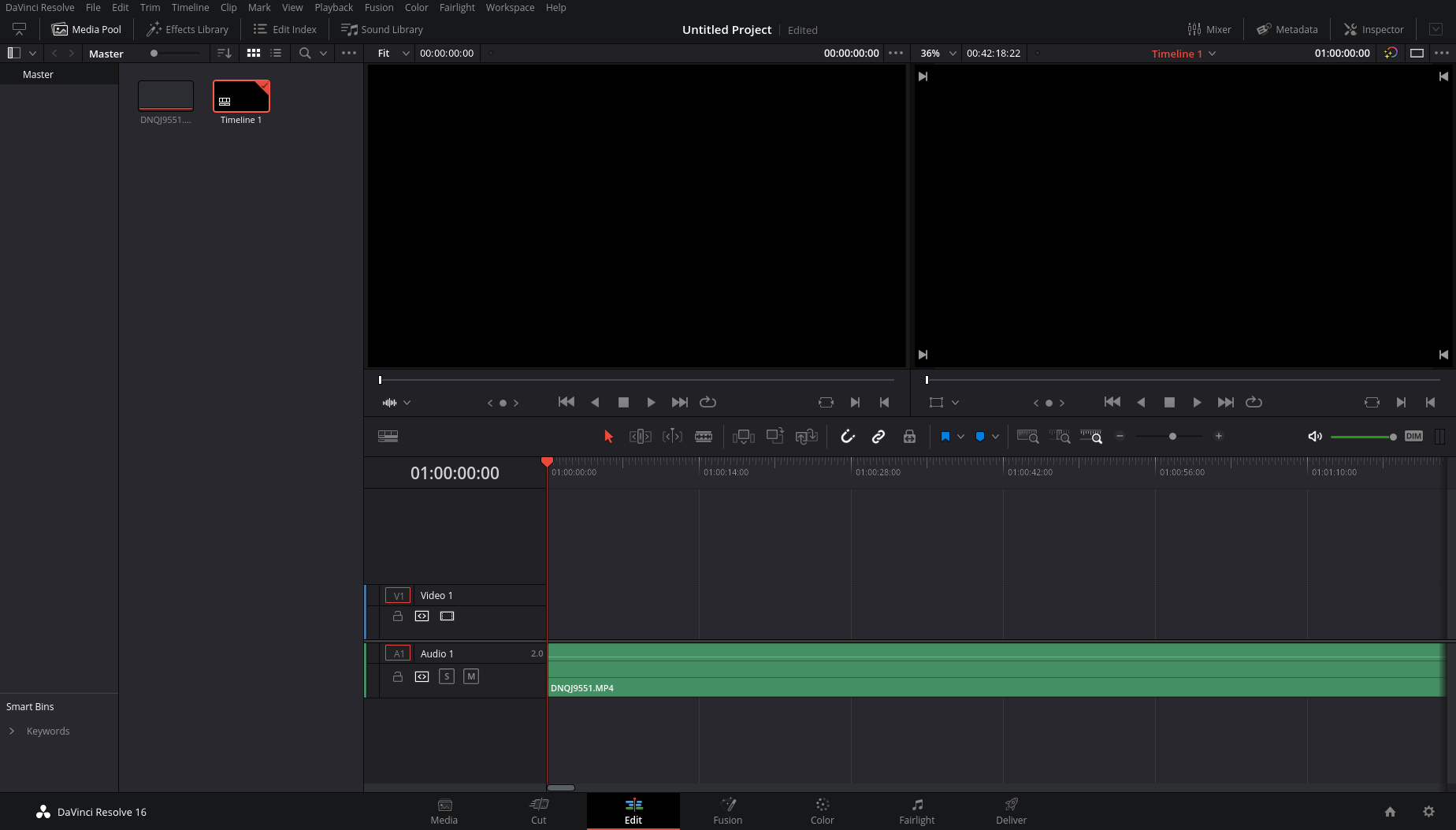Toggle Snapping magnet icon
The height and width of the screenshot is (830, 1456).
coord(848,436)
